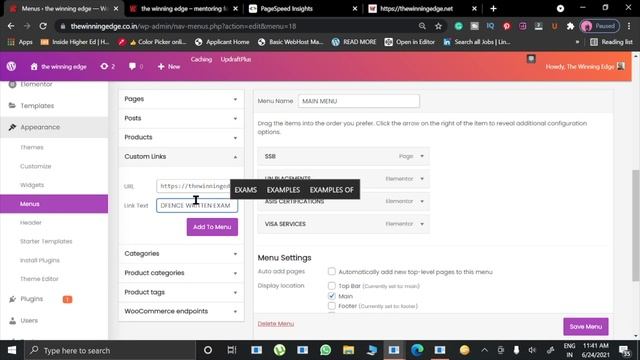640x360 pixels.
Task: Open the comments bubble in admin bar
Action: point(136,66)
